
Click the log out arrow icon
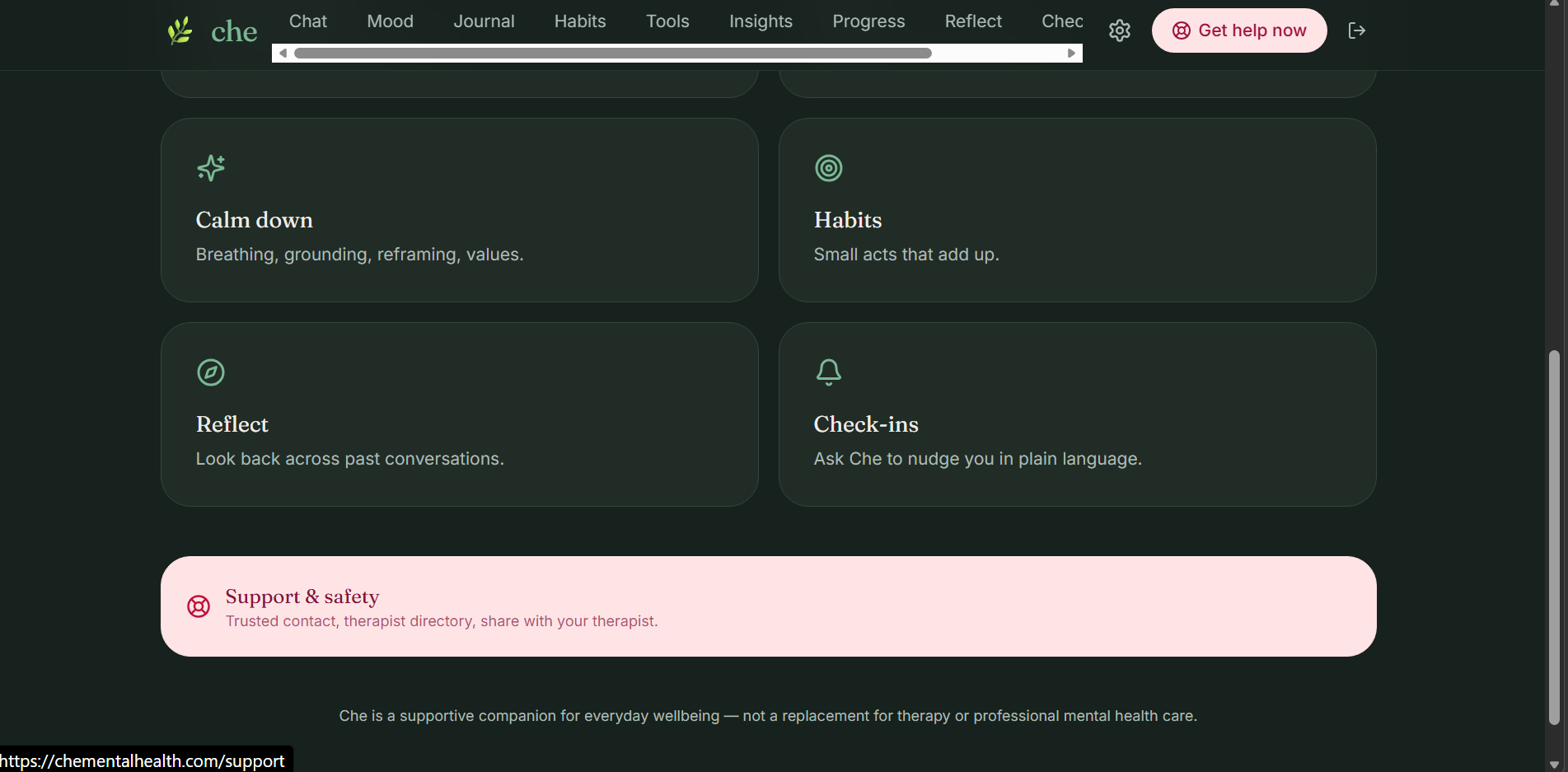coord(1356,30)
